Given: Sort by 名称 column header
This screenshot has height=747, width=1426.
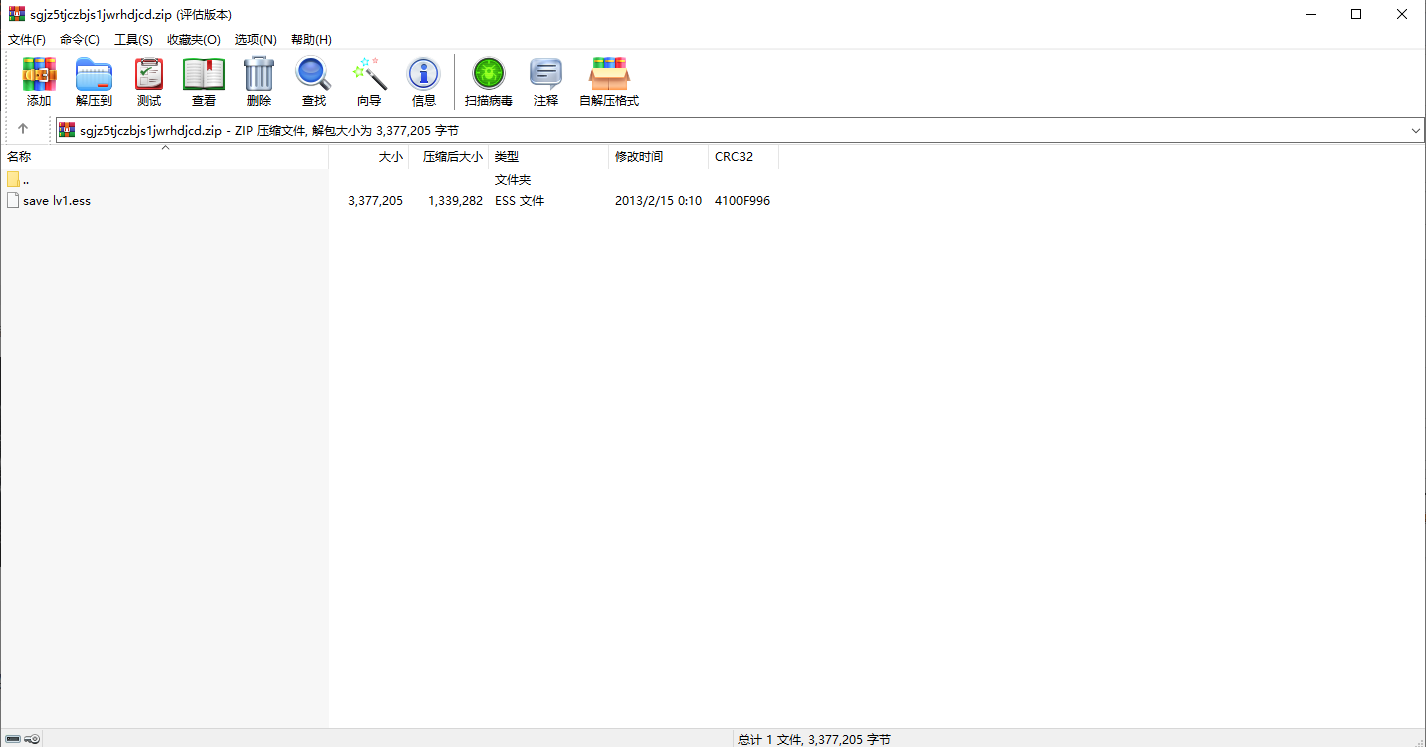Looking at the screenshot, I should coord(164,157).
